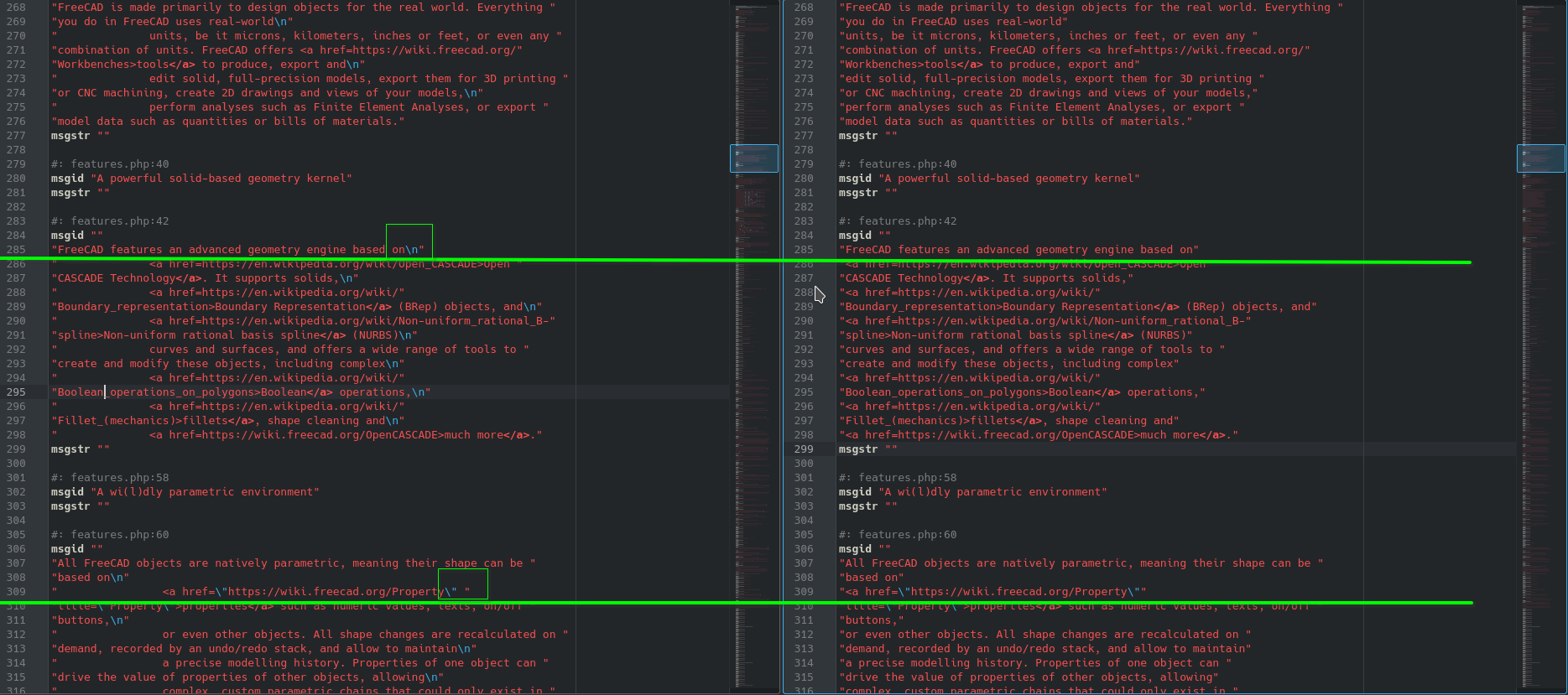Image resolution: width=1568 pixels, height=695 pixels.
Task: Click 'Fillet_(mechanics)' on left pane line 297
Action: [117, 421]
